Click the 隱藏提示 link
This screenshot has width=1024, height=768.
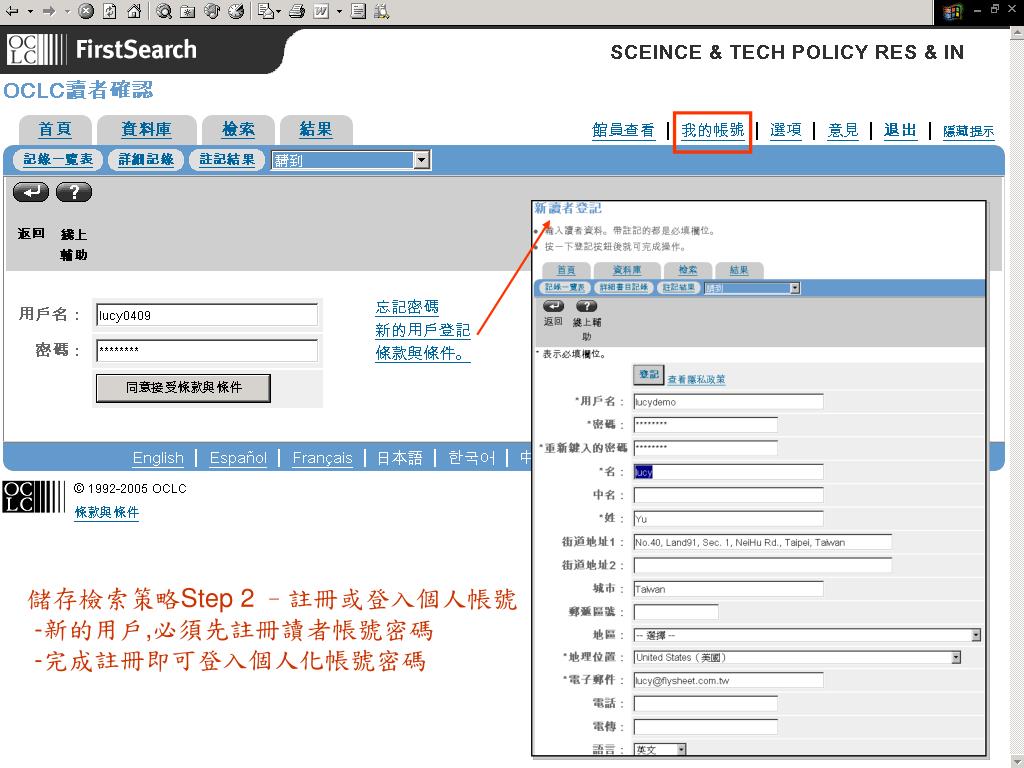[968, 131]
